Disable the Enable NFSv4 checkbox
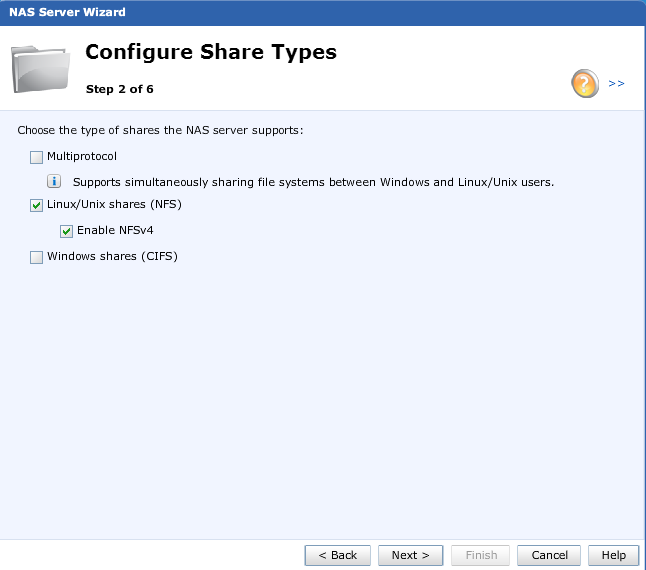The width and height of the screenshot is (646, 570). pos(67,231)
